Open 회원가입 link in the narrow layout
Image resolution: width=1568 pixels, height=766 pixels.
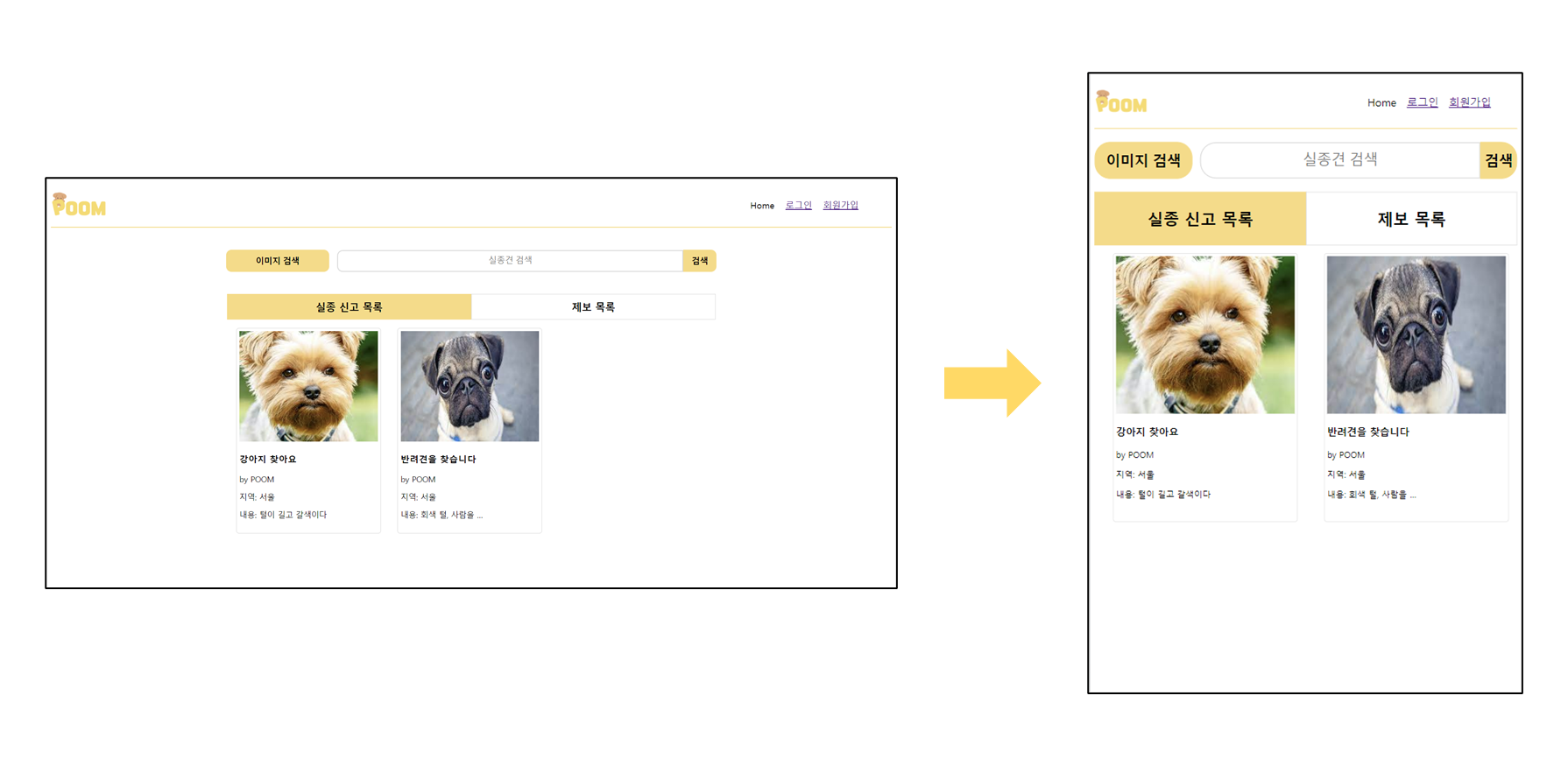(1469, 102)
